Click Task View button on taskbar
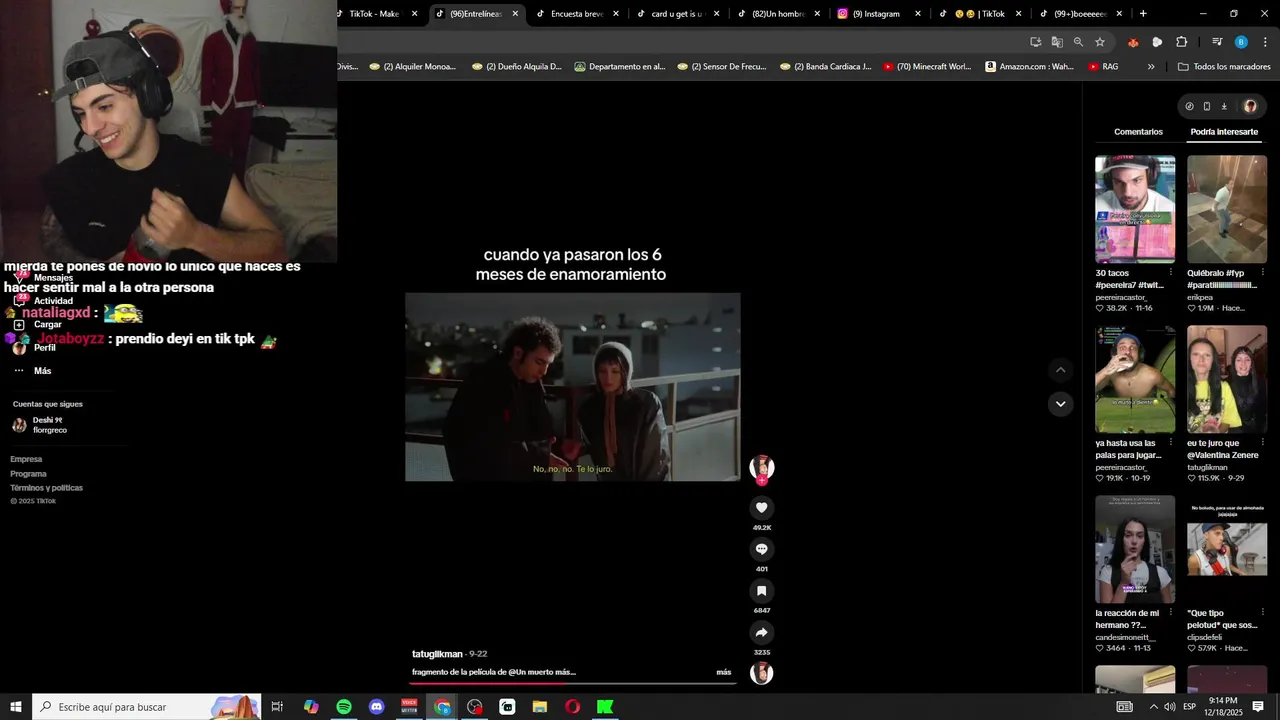 pyautogui.click(x=277, y=707)
